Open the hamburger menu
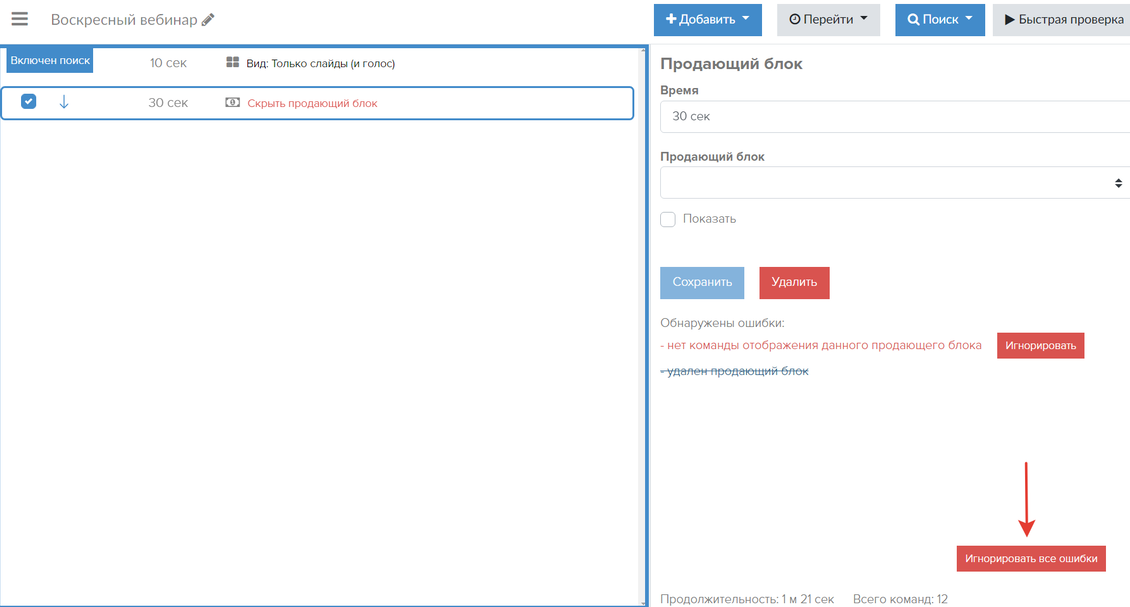Image resolution: width=1130 pixels, height=607 pixels. (x=19, y=19)
